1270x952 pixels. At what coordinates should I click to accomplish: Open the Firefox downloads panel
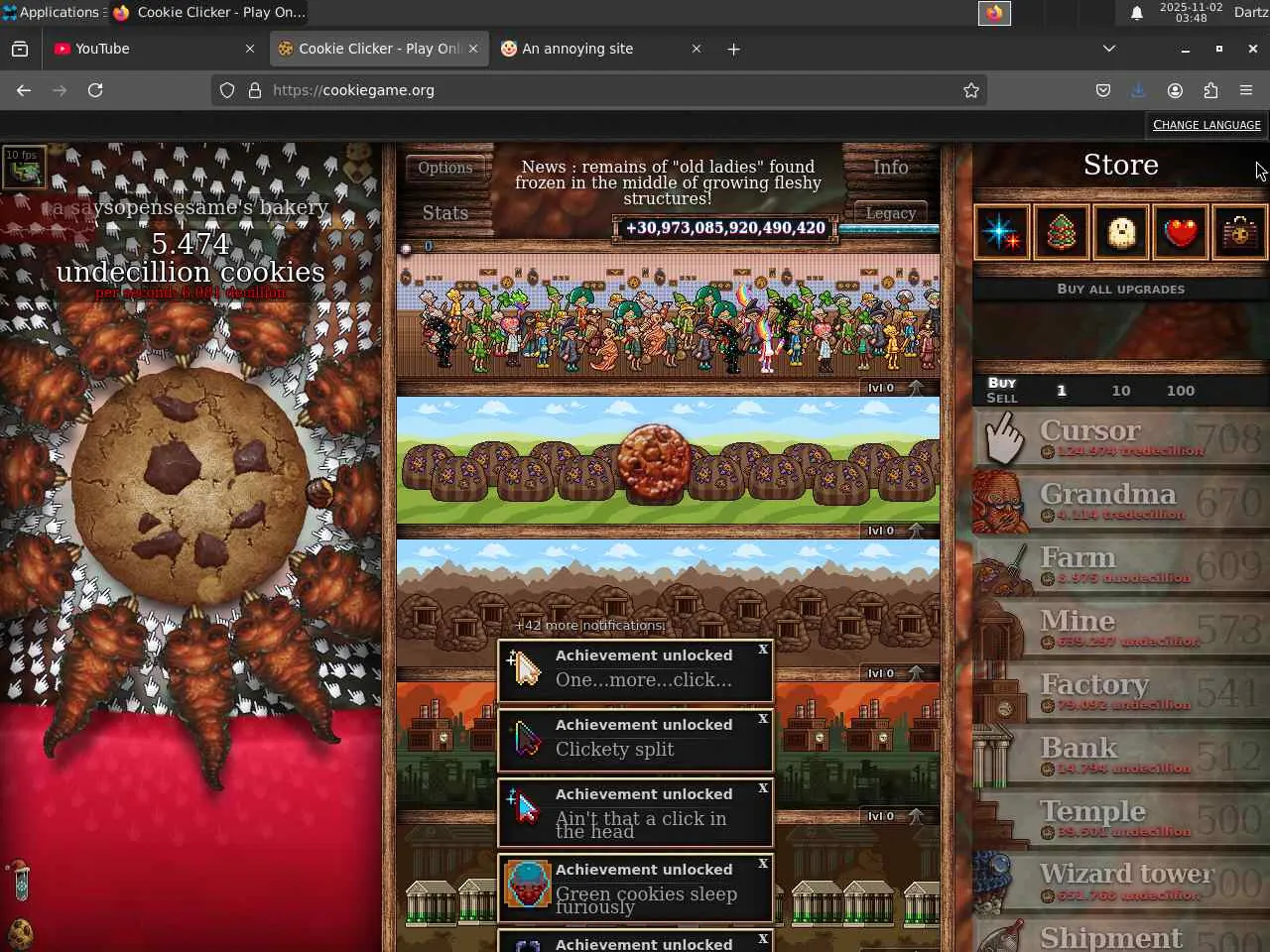[x=1138, y=90]
